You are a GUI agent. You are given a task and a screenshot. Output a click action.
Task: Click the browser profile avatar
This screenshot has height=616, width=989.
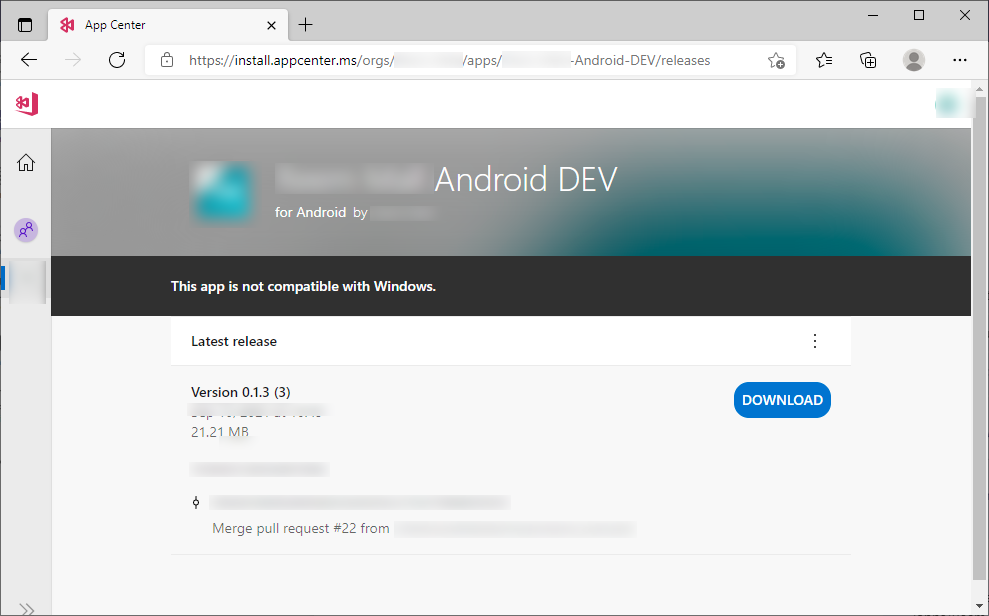pos(914,60)
